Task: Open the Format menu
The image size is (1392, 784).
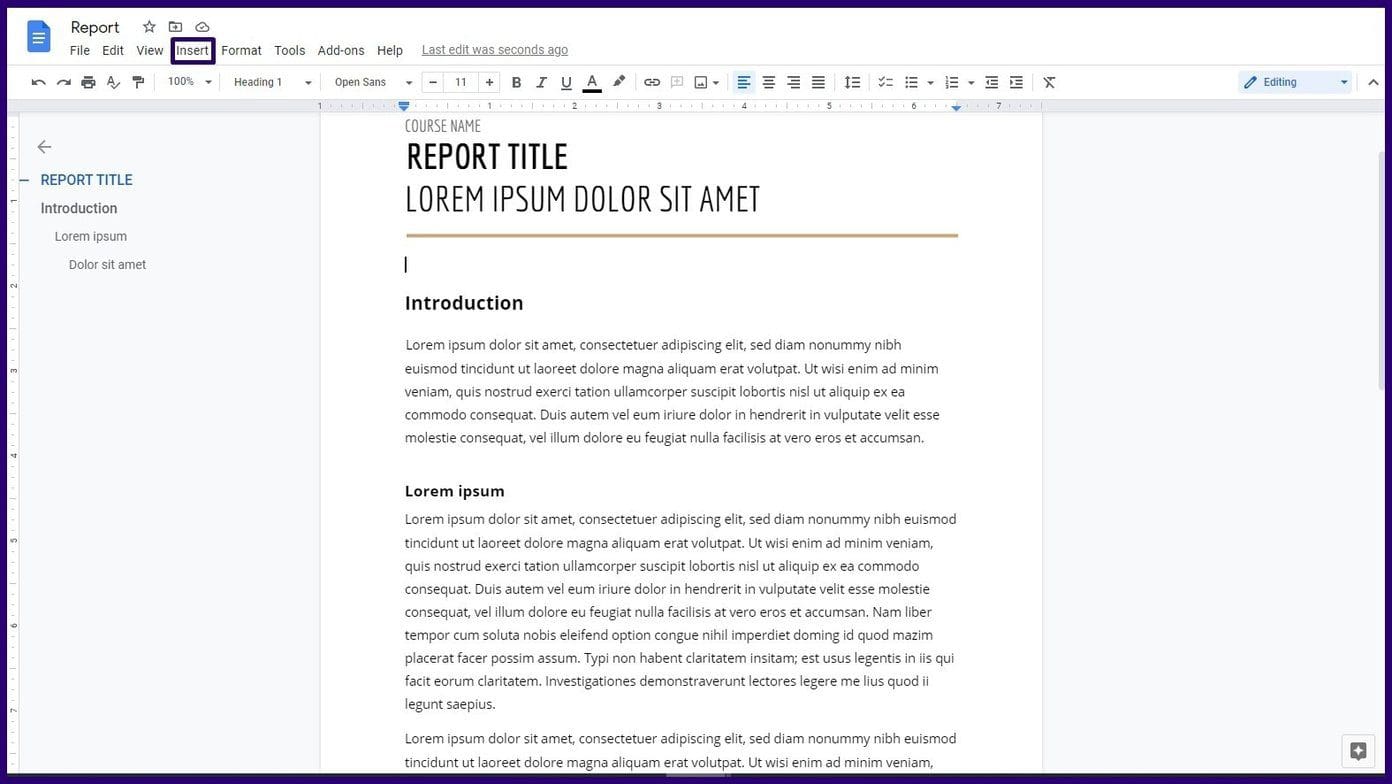Action: point(241,50)
